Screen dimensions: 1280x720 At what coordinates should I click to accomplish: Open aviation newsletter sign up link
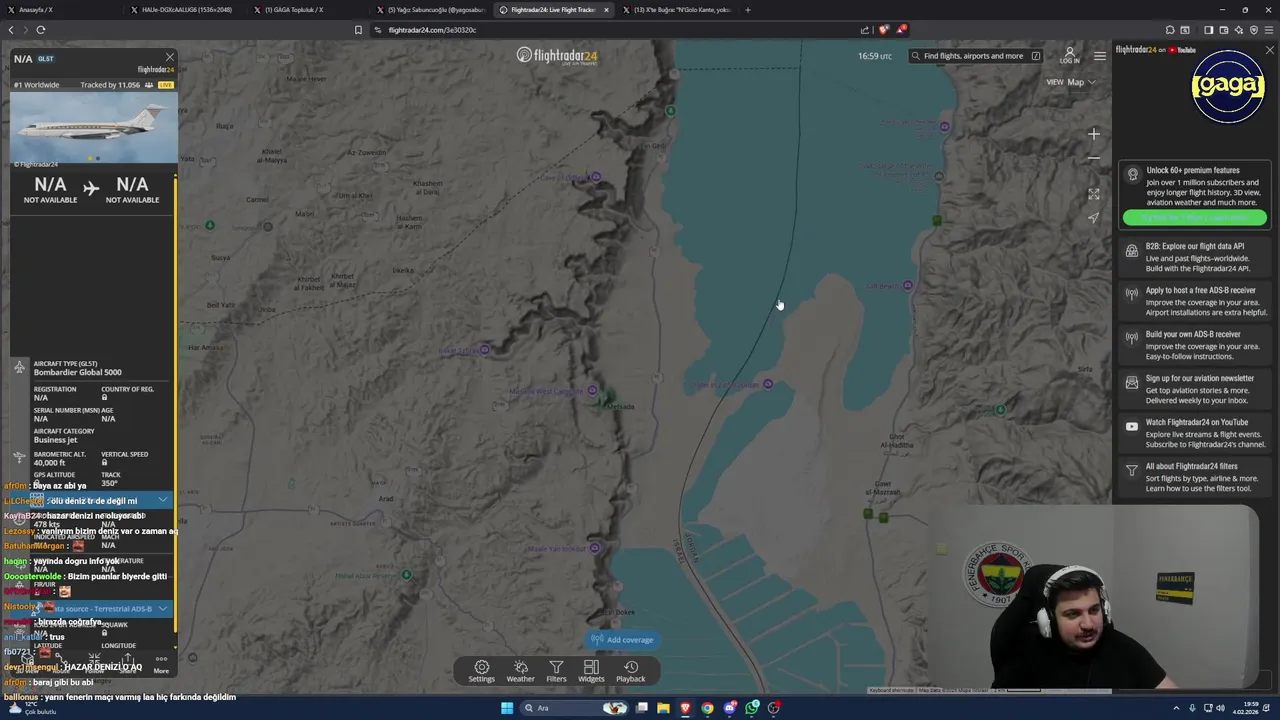point(1195,389)
